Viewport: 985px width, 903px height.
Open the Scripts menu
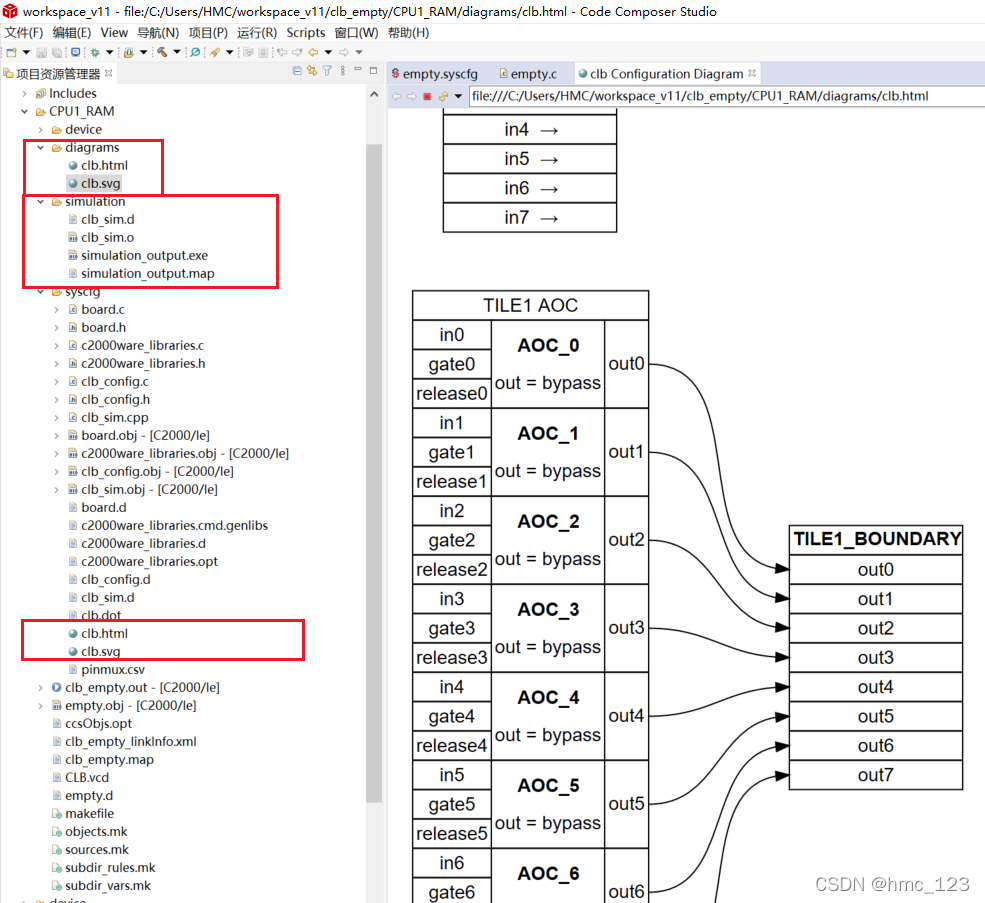coord(306,32)
